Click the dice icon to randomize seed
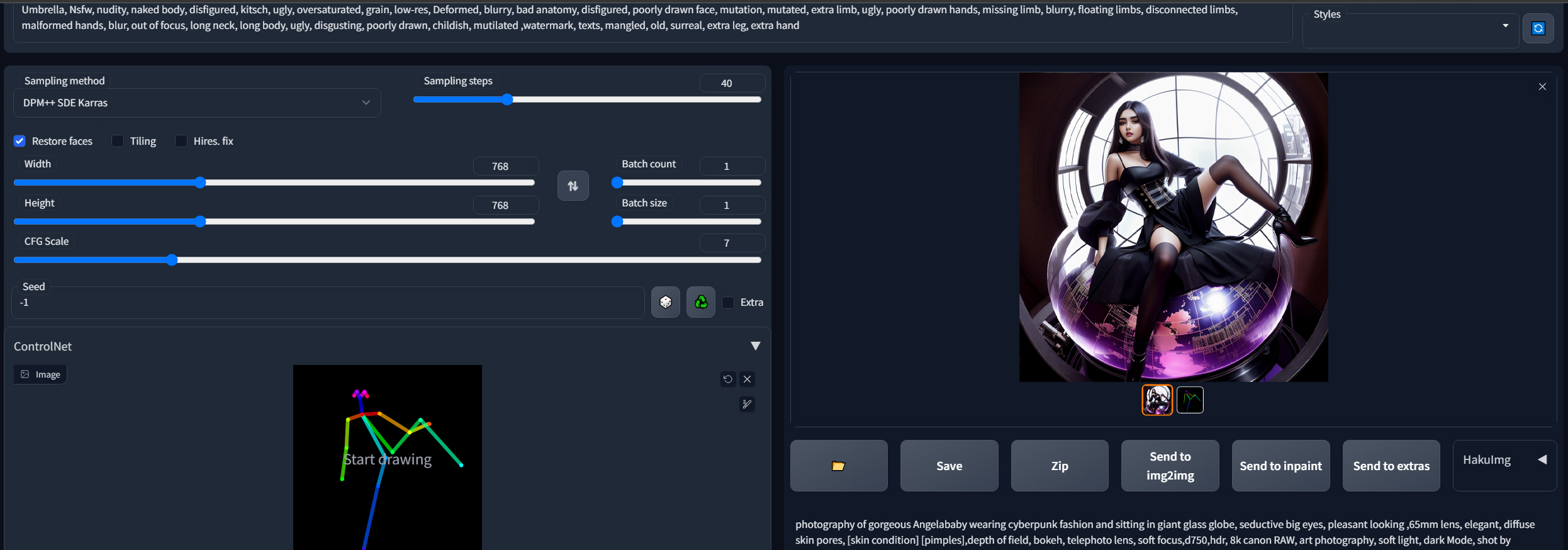The image size is (1568, 550). pos(665,303)
